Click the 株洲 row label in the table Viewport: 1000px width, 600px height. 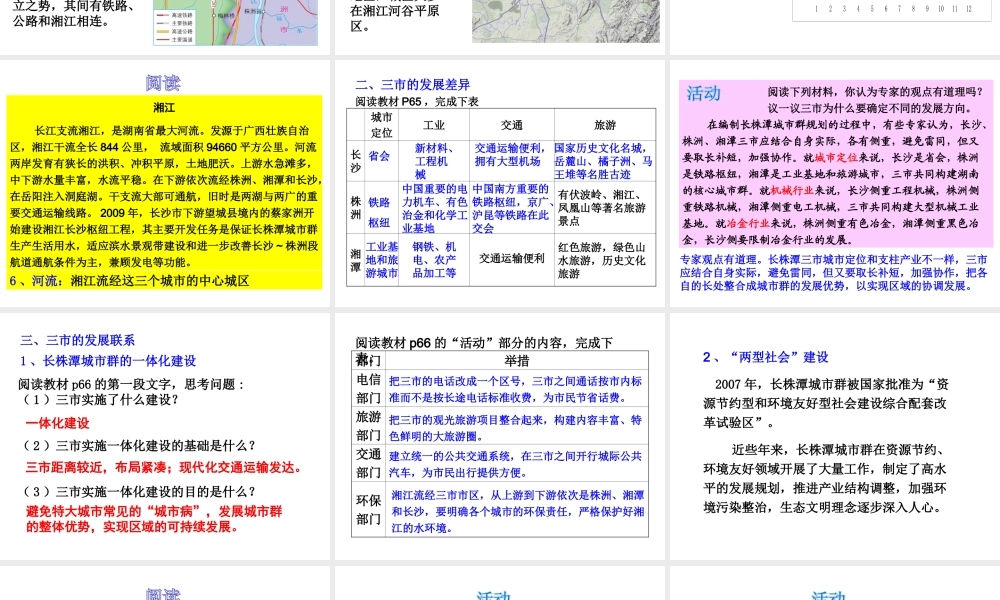pos(356,208)
